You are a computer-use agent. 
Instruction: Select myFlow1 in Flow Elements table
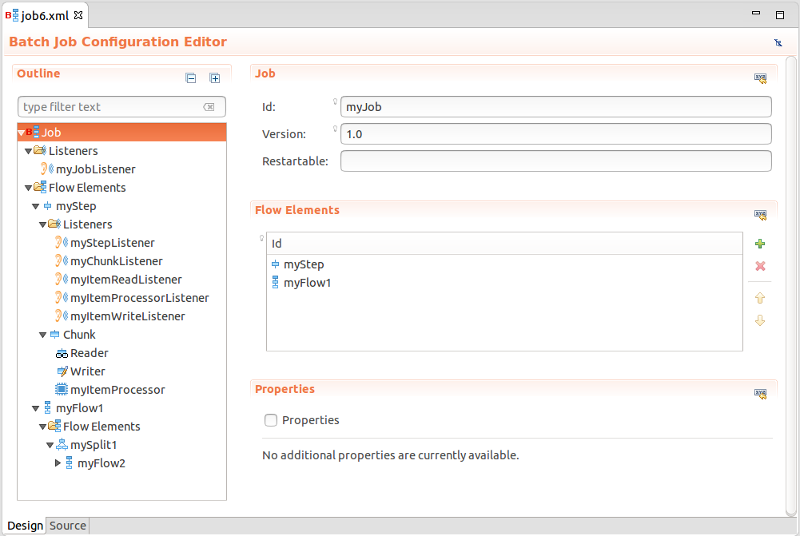(x=307, y=283)
